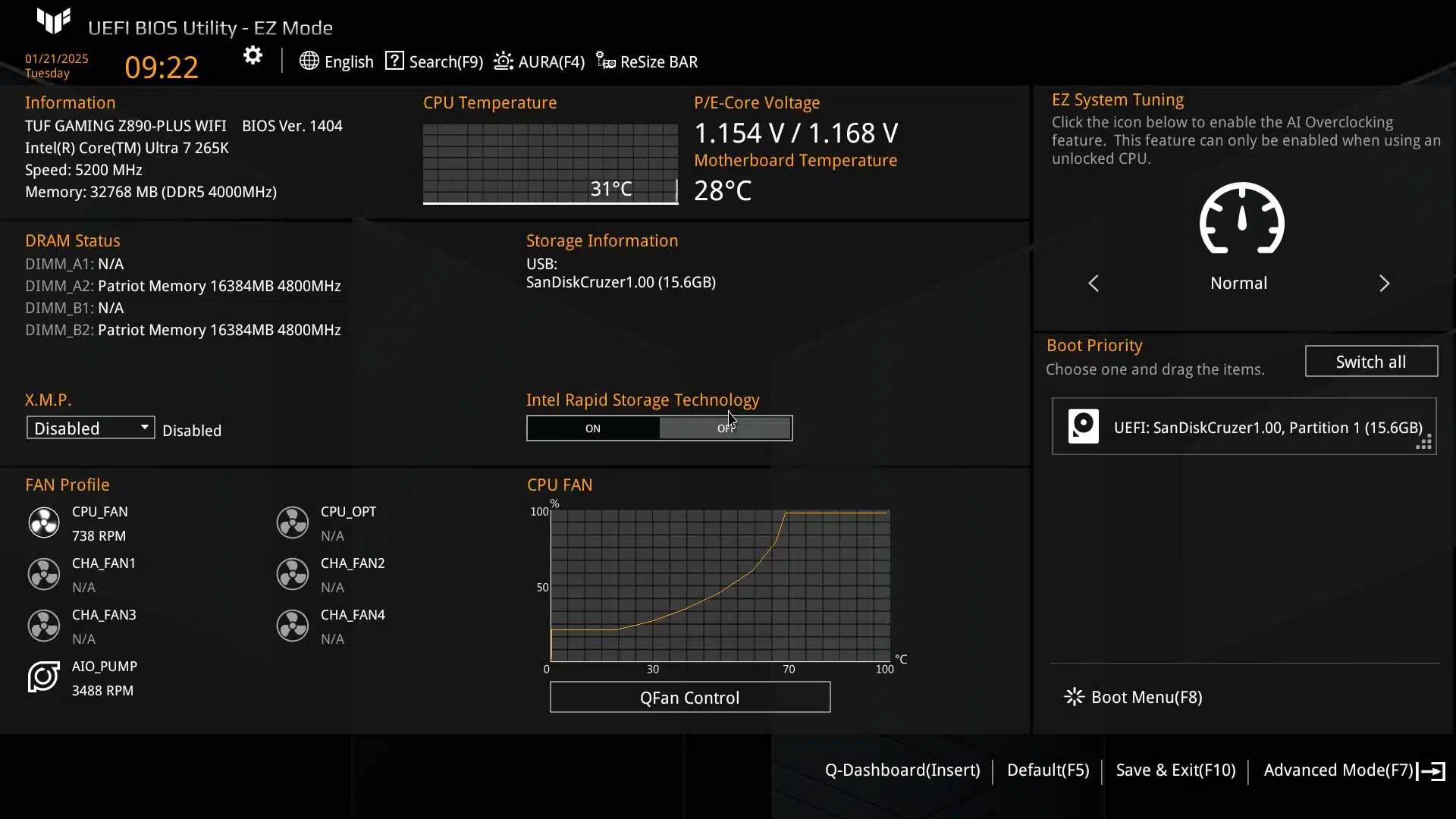Click the Memory 32768 MB text
The width and height of the screenshot is (1456, 819).
click(151, 192)
